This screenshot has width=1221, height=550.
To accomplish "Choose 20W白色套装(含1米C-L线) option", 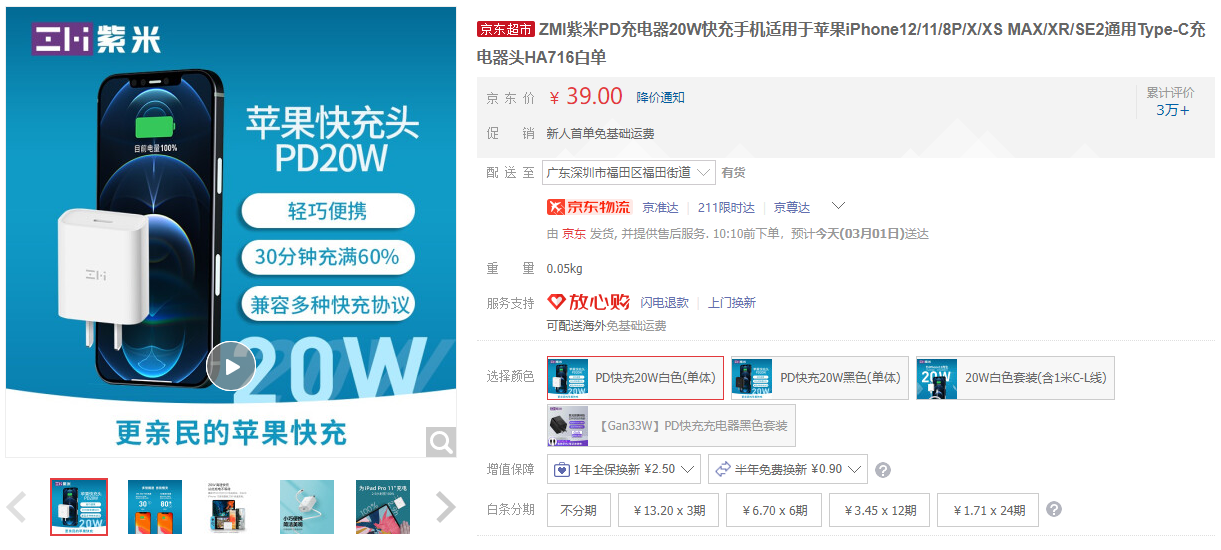I will click(1015, 378).
